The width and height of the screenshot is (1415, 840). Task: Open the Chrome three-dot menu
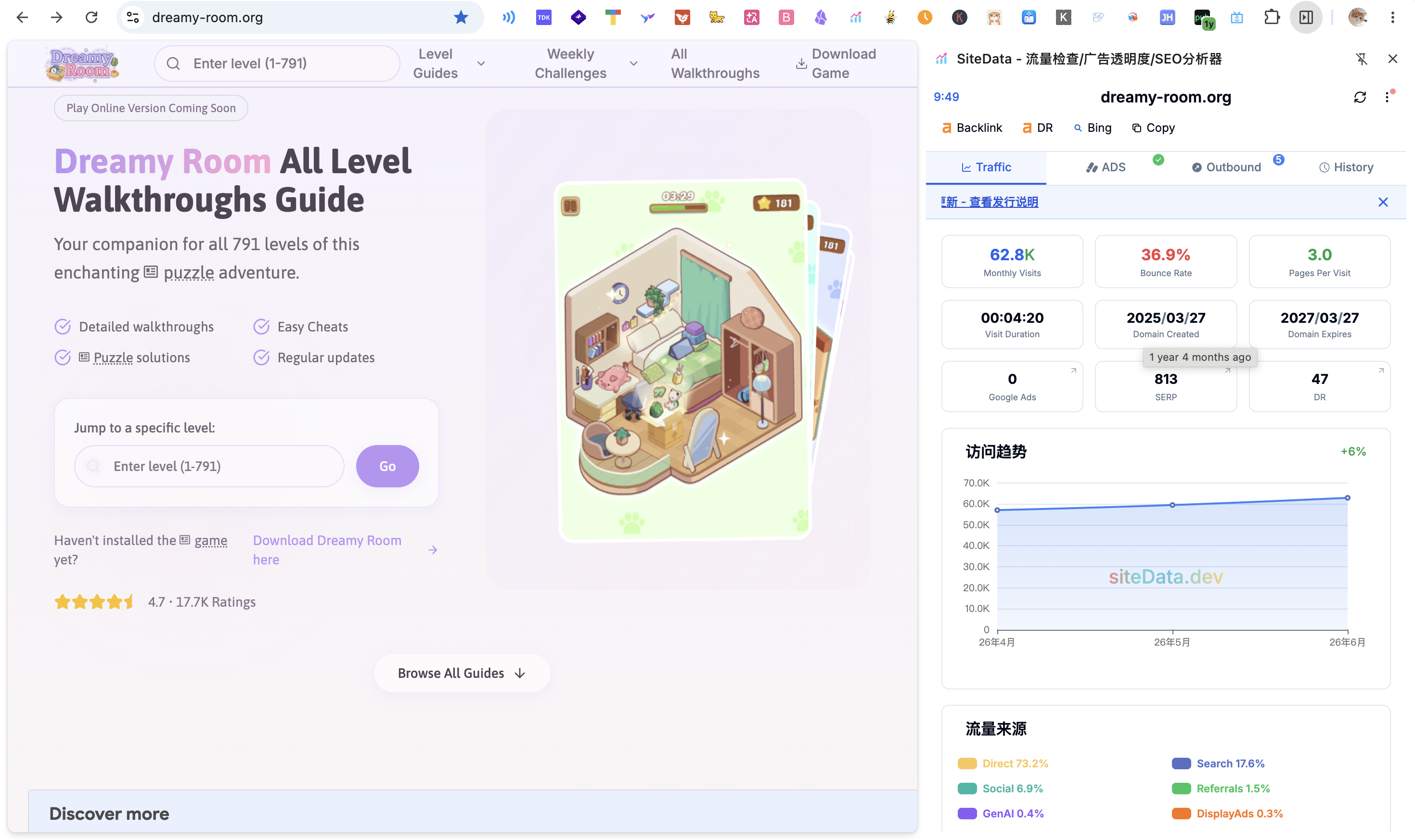[1392, 17]
